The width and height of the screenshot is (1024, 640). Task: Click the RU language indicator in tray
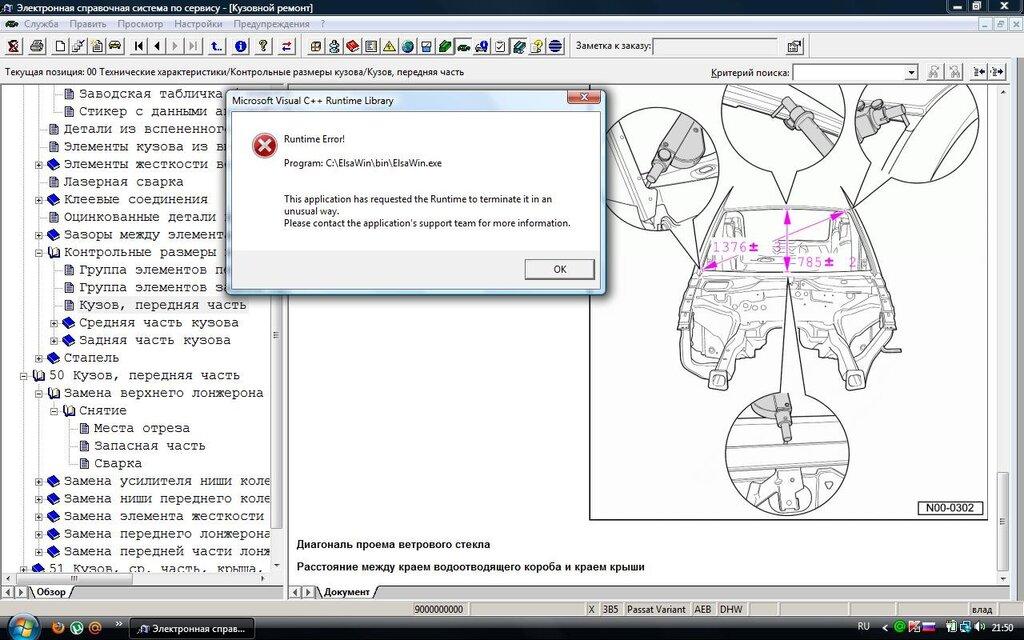[863, 626]
